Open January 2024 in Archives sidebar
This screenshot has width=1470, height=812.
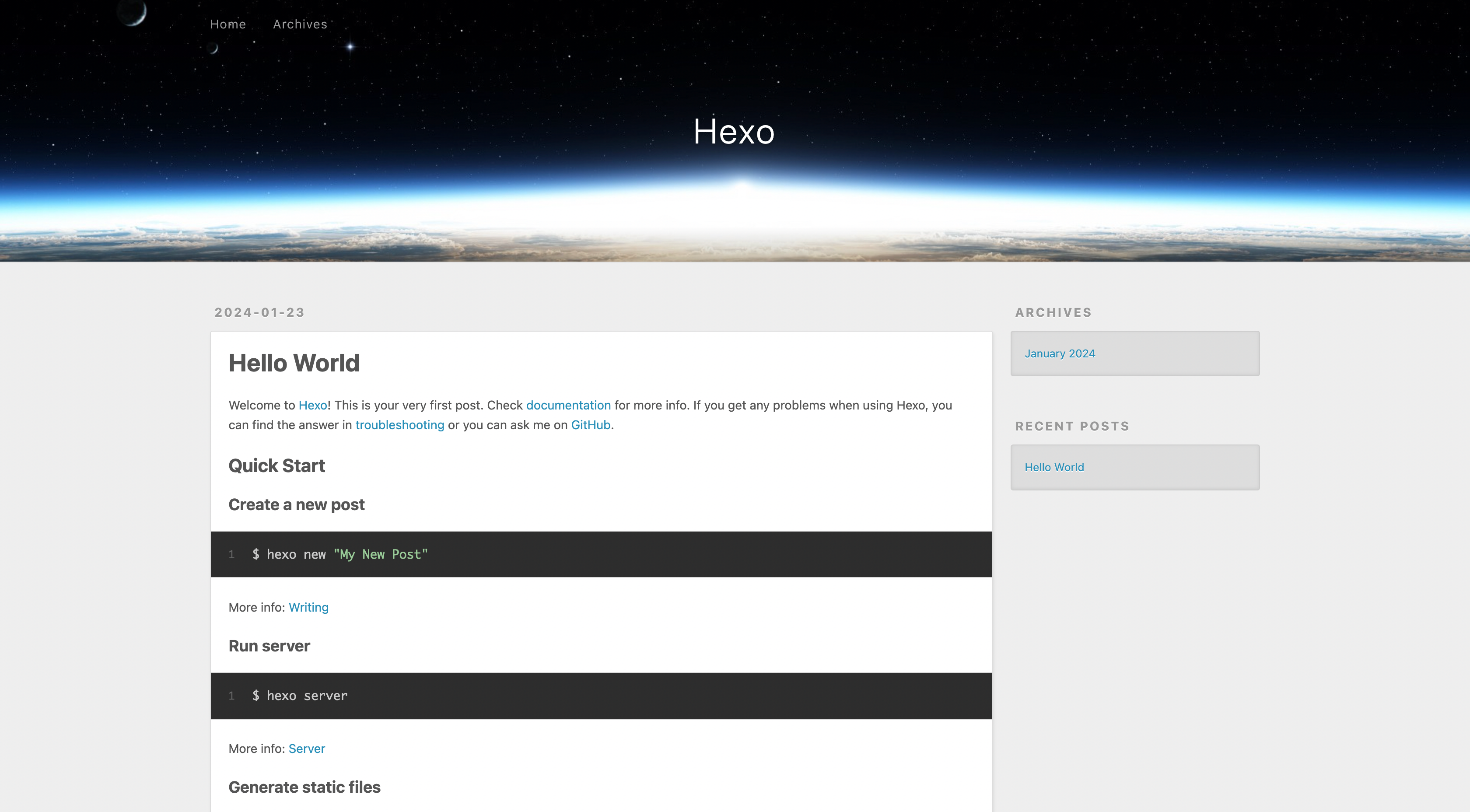pos(1059,353)
